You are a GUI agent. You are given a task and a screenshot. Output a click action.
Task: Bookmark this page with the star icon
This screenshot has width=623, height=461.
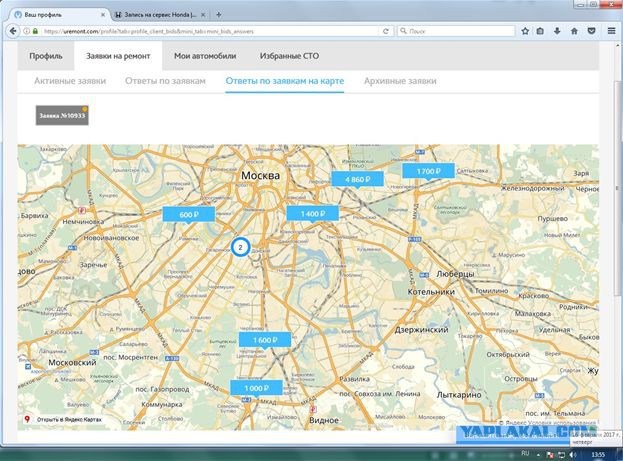point(525,31)
